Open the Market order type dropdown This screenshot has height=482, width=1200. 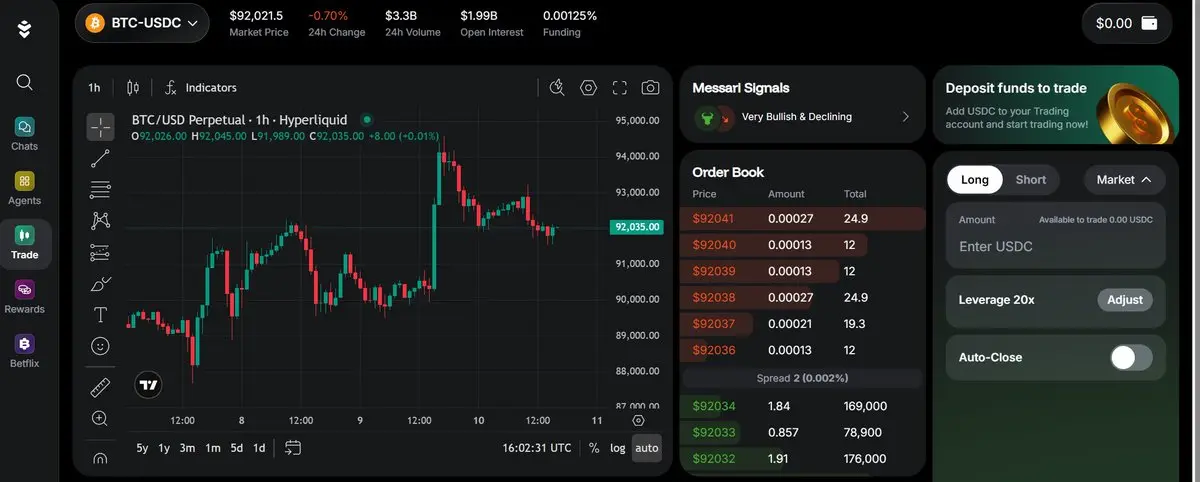click(1124, 180)
